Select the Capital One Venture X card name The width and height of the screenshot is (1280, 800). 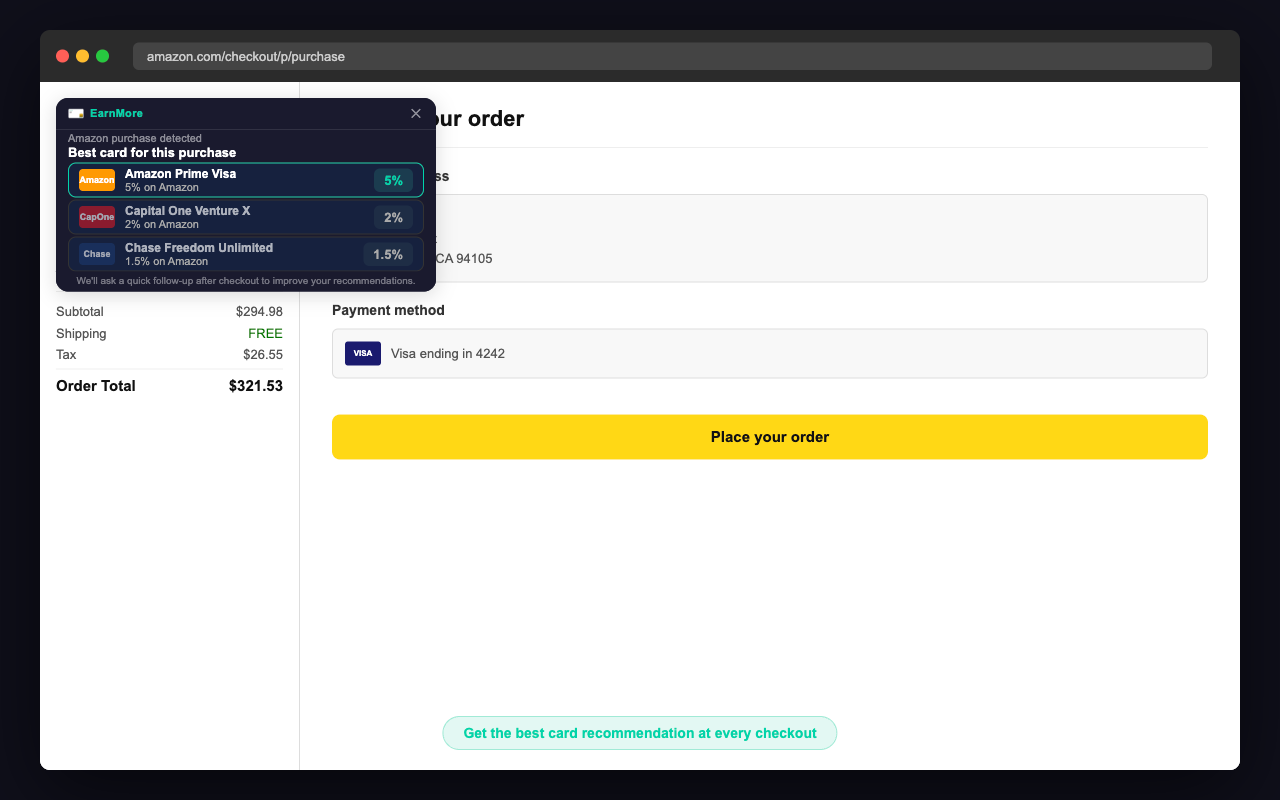tap(188, 211)
